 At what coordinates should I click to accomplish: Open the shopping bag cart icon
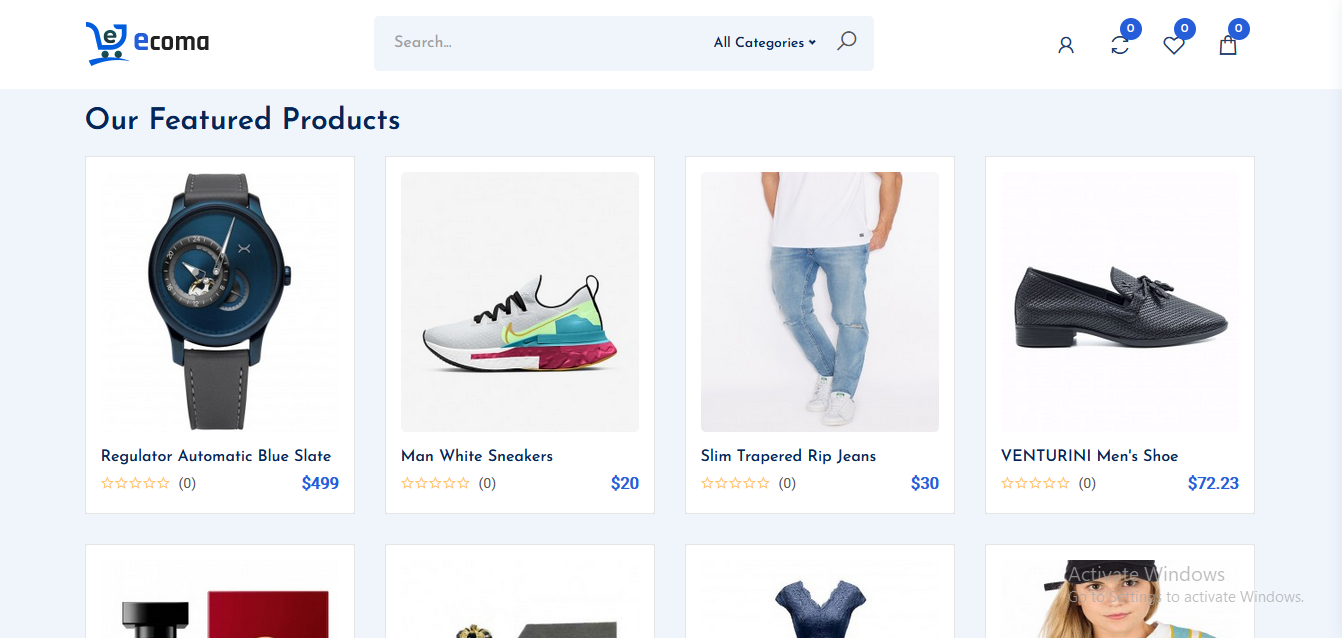click(x=1228, y=45)
